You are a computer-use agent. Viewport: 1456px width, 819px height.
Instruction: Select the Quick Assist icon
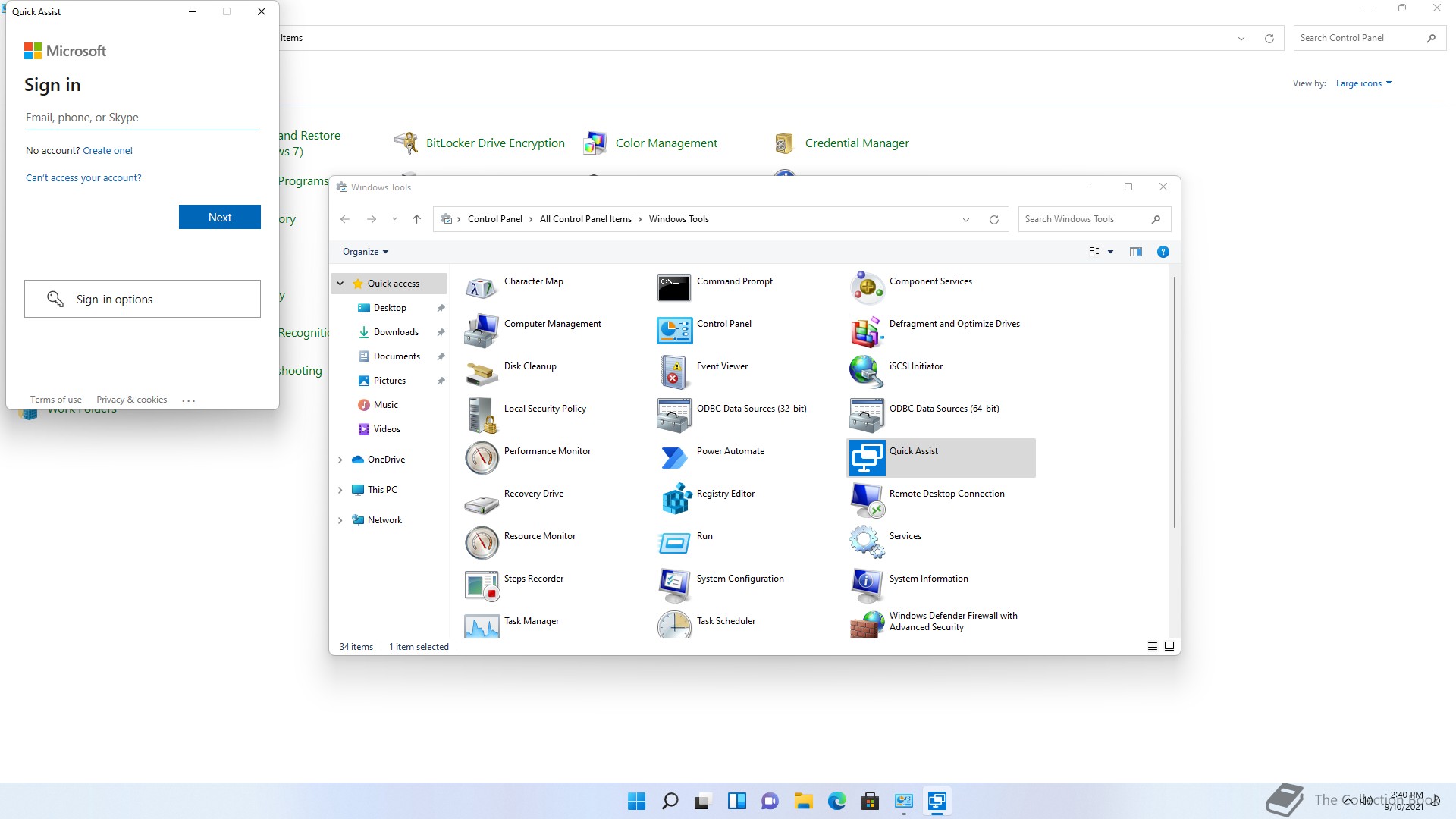pos(867,458)
